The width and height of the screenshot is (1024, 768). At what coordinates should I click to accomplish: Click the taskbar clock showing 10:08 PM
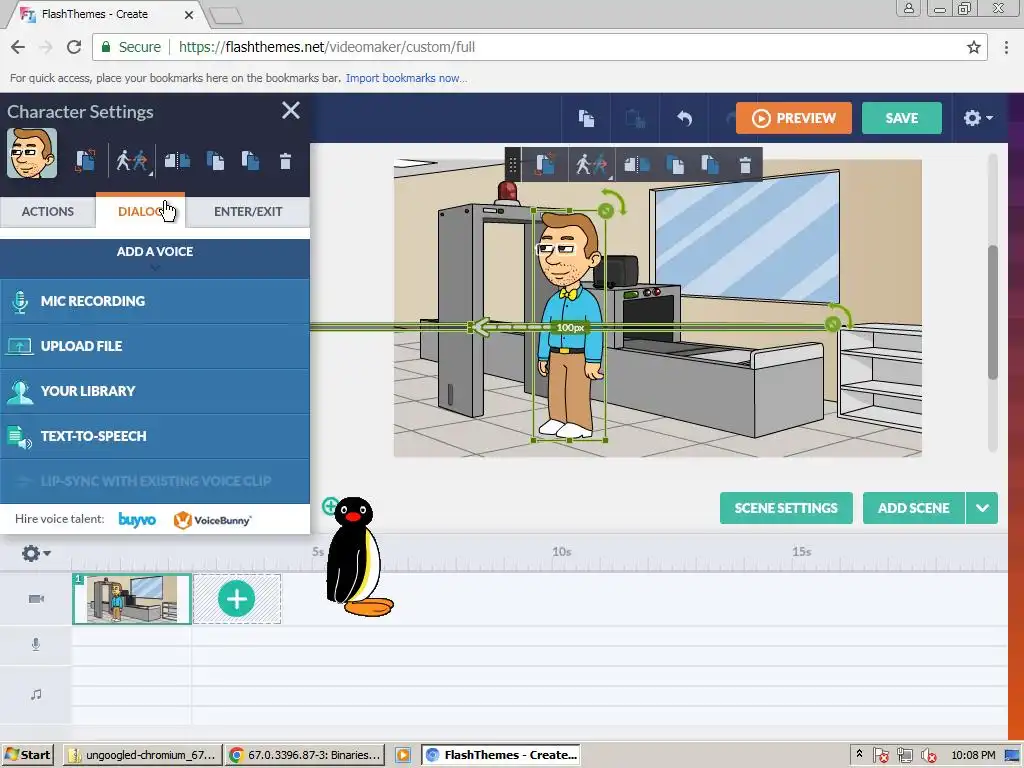973,755
